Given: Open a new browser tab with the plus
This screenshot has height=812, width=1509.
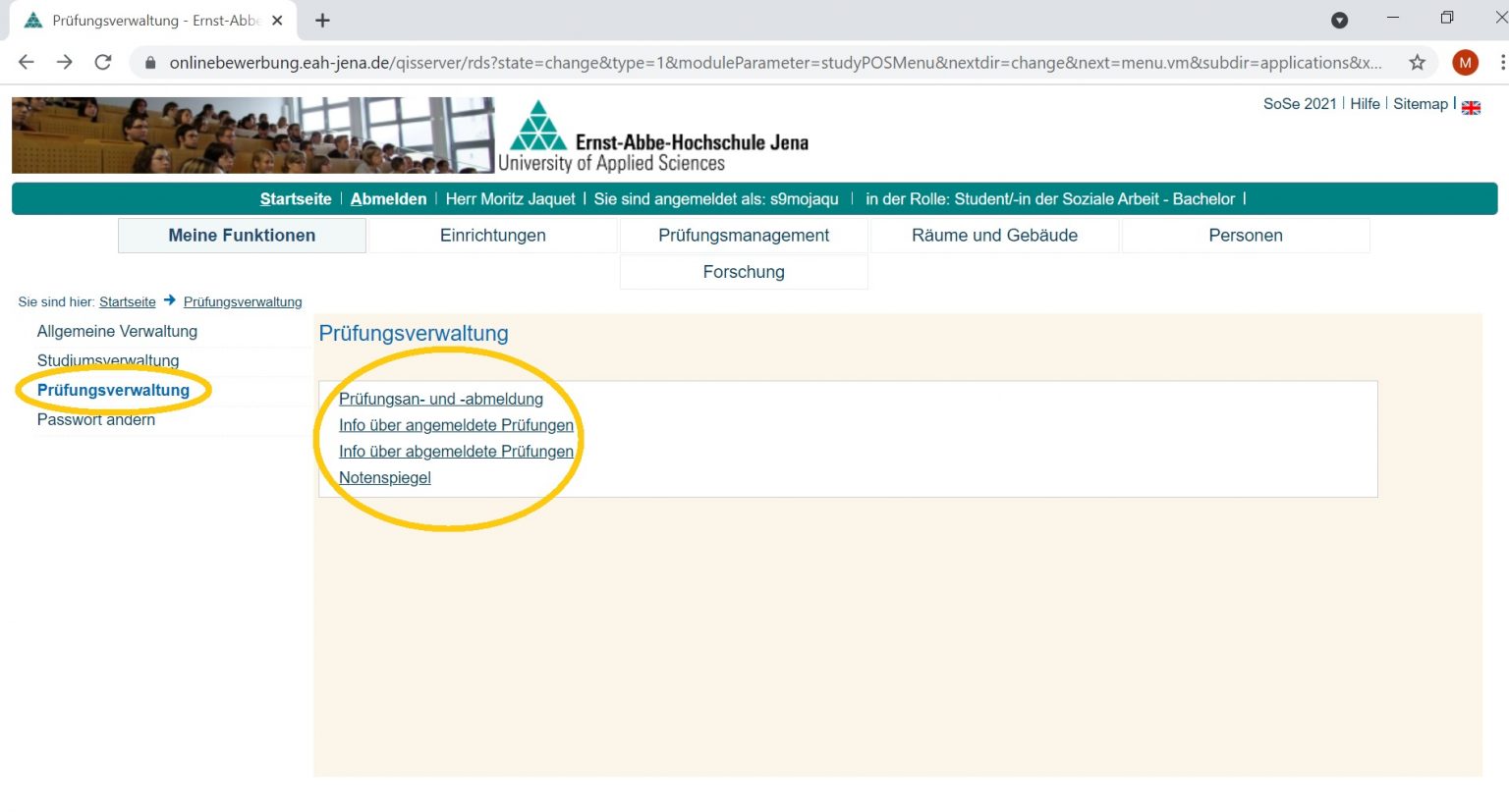Looking at the screenshot, I should [x=323, y=20].
